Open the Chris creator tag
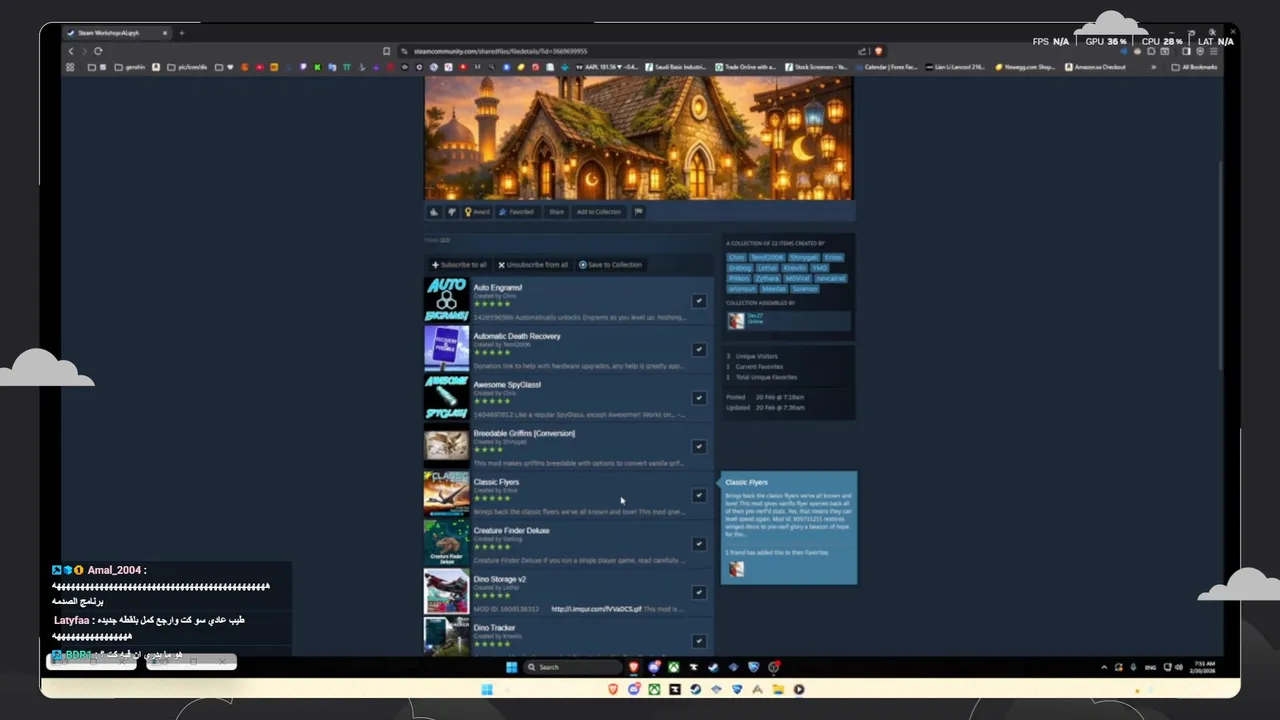Image resolution: width=1280 pixels, height=720 pixels. pyautogui.click(x=737, y=258)
